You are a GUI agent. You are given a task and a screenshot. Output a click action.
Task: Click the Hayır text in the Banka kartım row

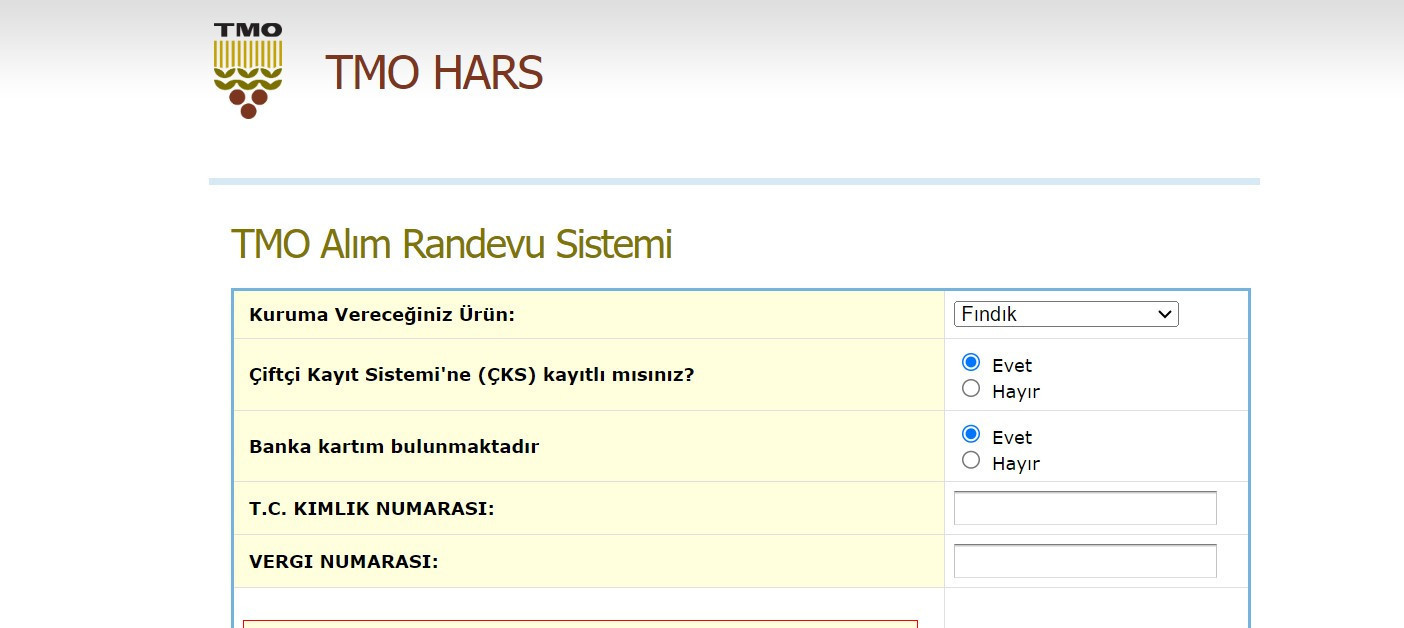tap(1016, 464)
